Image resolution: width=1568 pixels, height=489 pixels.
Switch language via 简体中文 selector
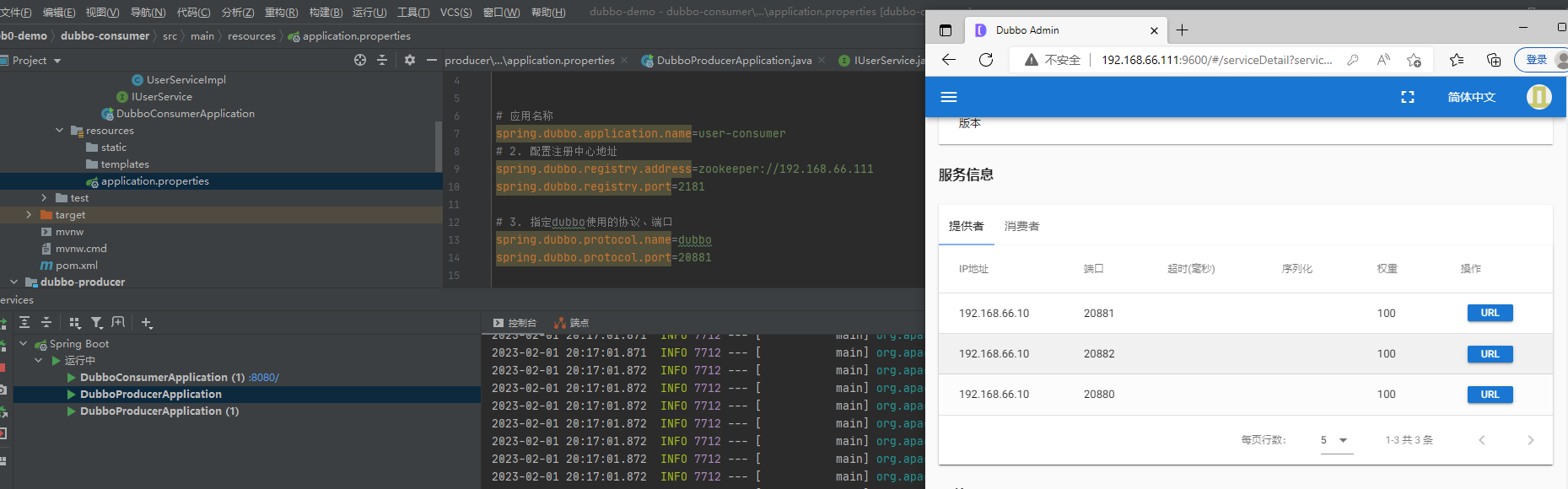1472,97
